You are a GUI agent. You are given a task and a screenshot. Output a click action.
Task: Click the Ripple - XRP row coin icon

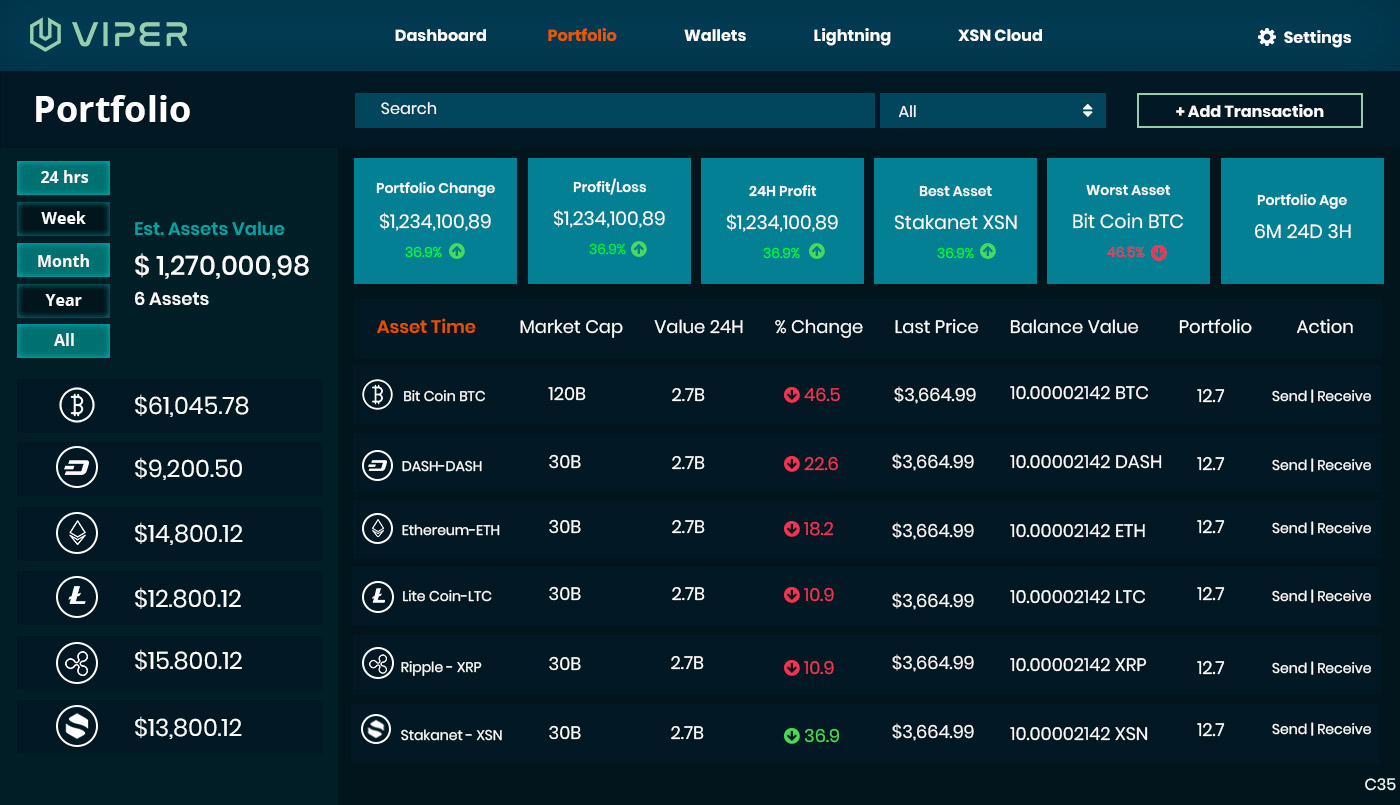[x=377, y=664]
